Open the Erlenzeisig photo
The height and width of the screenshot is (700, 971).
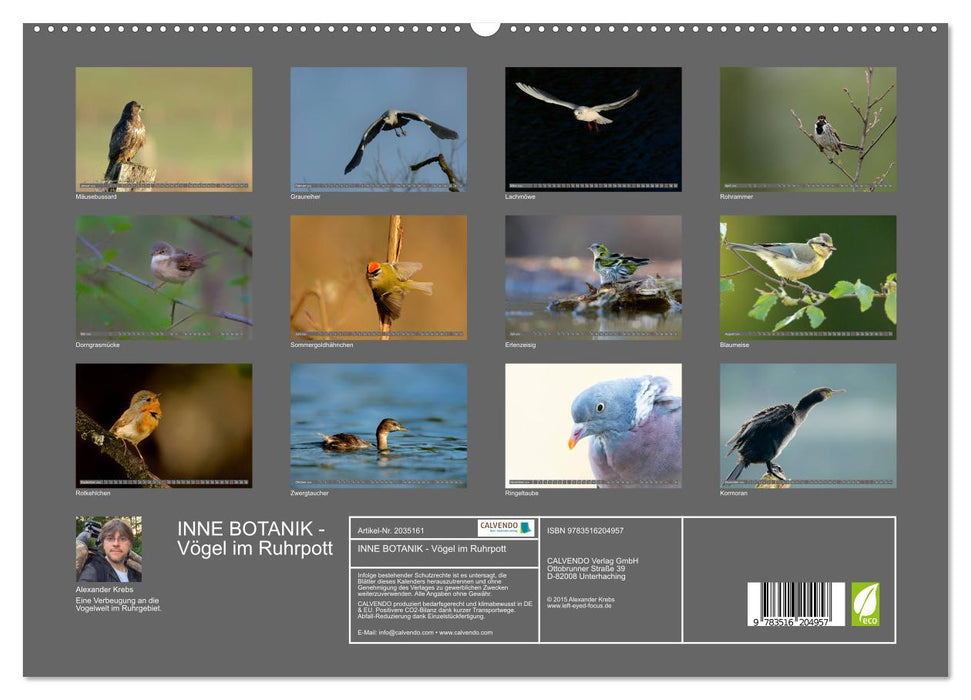point(593,277)
